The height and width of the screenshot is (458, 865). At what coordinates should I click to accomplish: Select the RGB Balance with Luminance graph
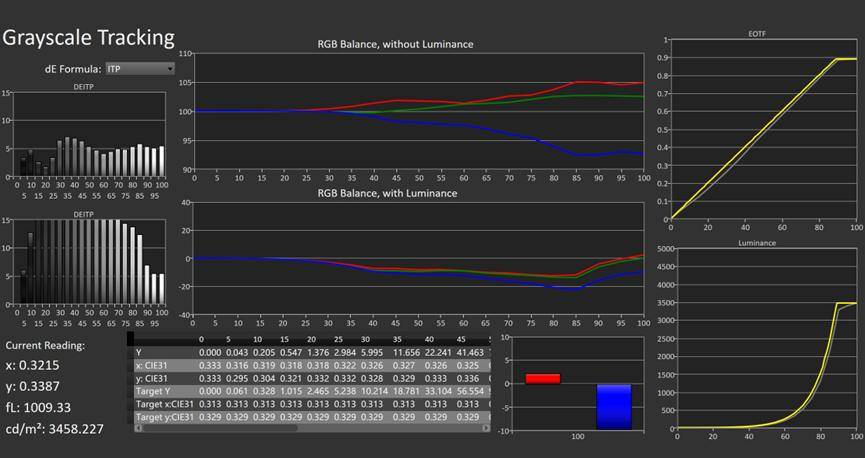tap(420, 258)
